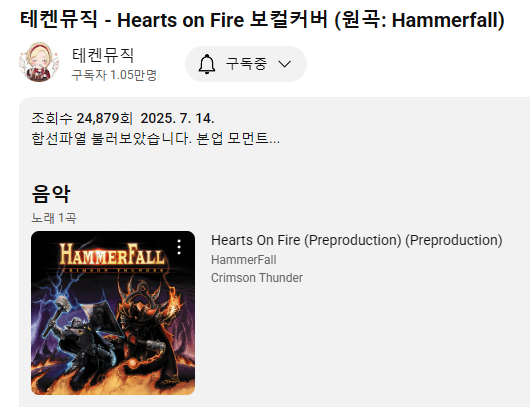530x407 pixels.
Task: Click the HammerFall logo on album art
Action: [x=113, y=255]
